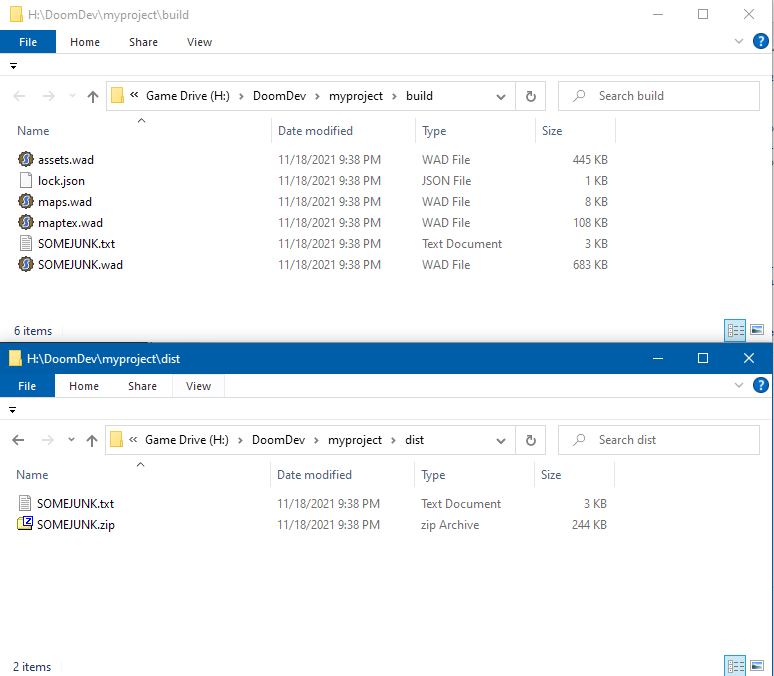Click folder icon in build title bar

(16, 14)
